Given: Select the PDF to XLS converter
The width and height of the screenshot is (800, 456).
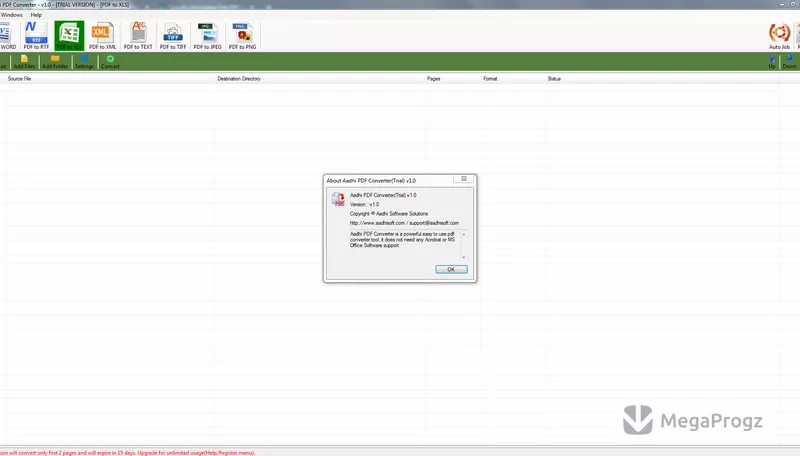Looking at the screenshot, I should (69, 36).
